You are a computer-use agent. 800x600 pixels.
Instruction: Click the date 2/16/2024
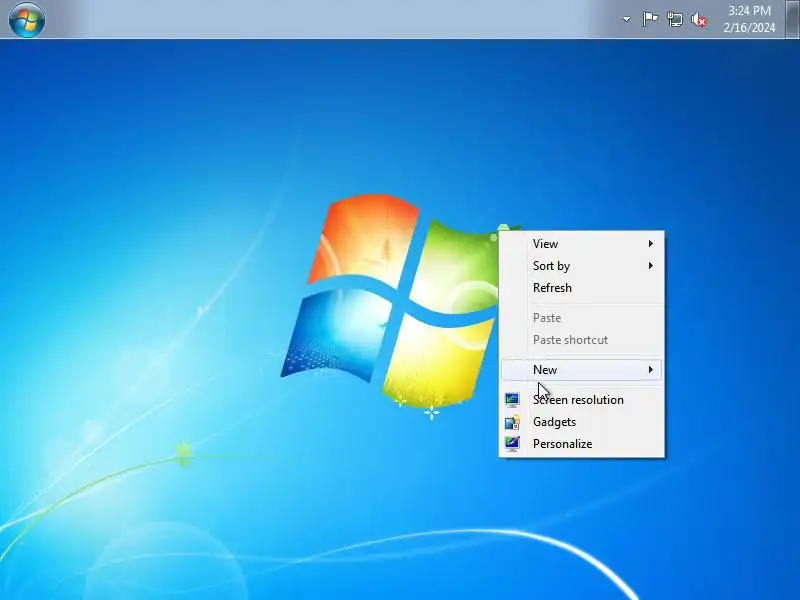pos(749,28)
